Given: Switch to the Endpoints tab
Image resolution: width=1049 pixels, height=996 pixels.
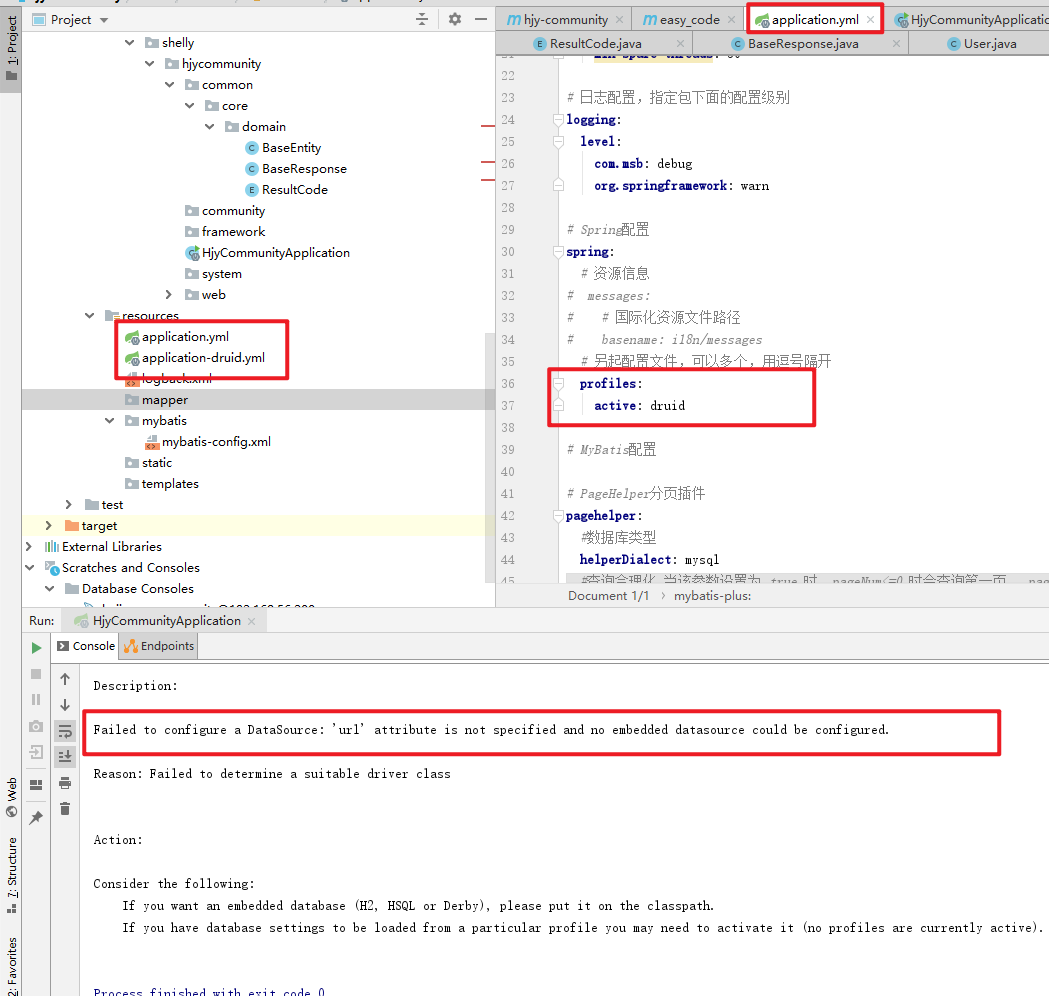Looking at the screenshot, I should (159, 646).
